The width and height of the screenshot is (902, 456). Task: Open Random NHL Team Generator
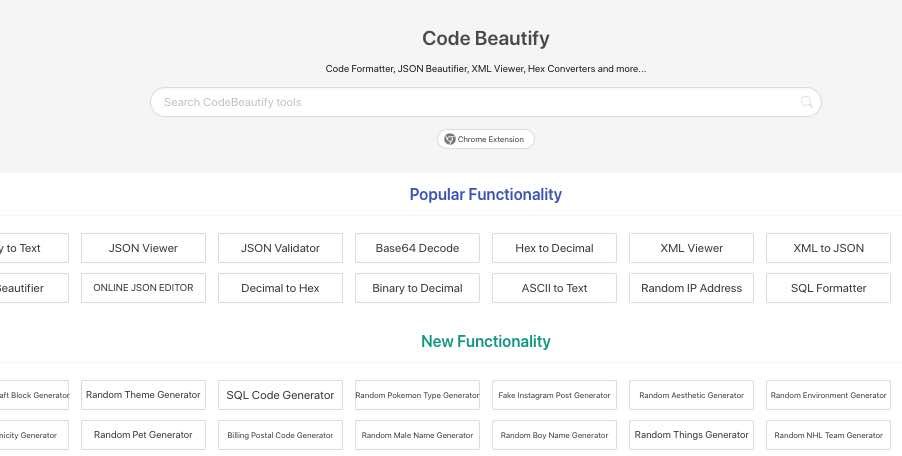click(828, 435)
